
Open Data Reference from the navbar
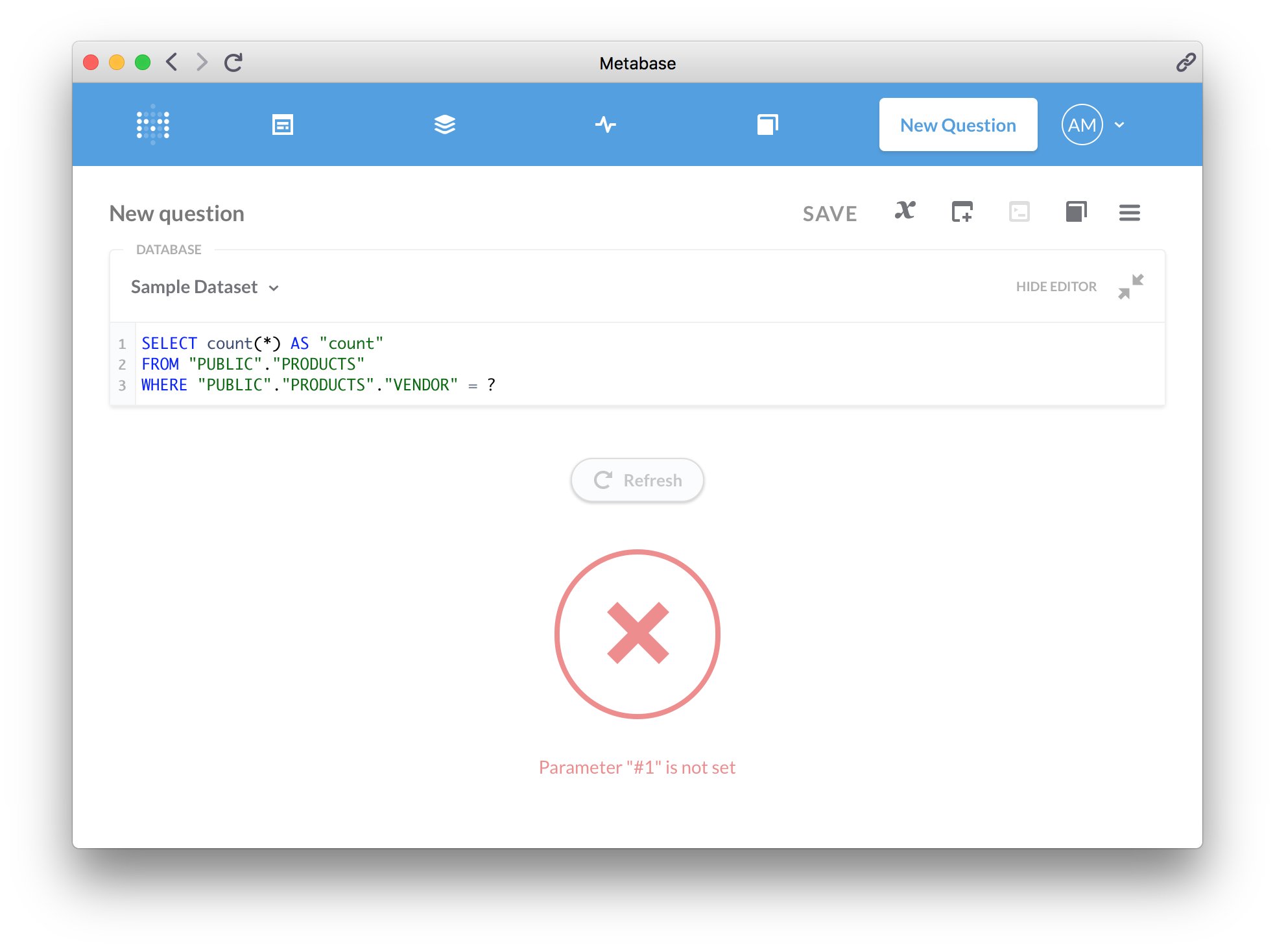(768, 125)
